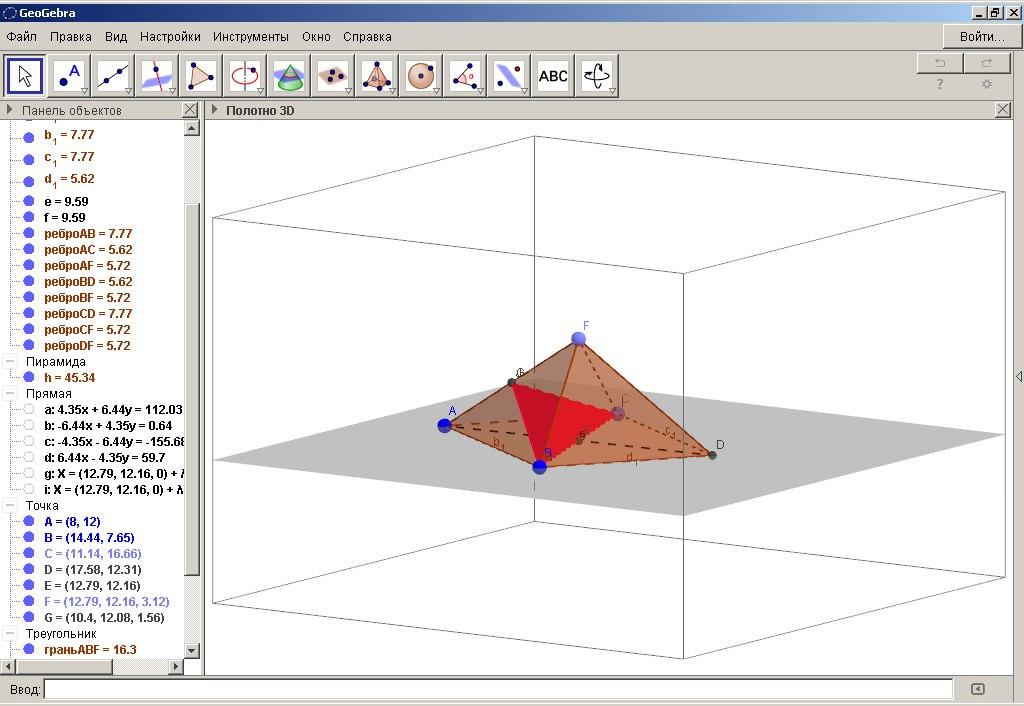
Task: Click the Ввод input field
Action: coord(498,689)
